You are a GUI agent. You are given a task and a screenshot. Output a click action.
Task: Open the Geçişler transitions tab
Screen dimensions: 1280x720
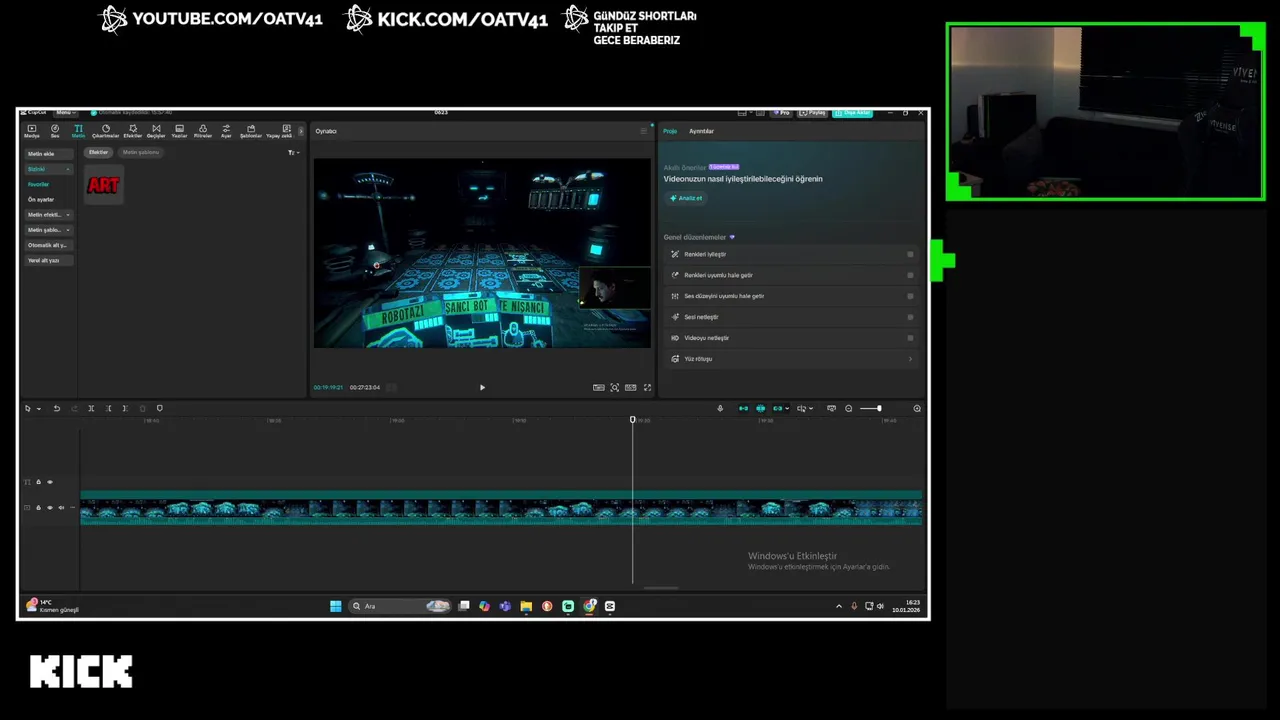coord(156,131)
